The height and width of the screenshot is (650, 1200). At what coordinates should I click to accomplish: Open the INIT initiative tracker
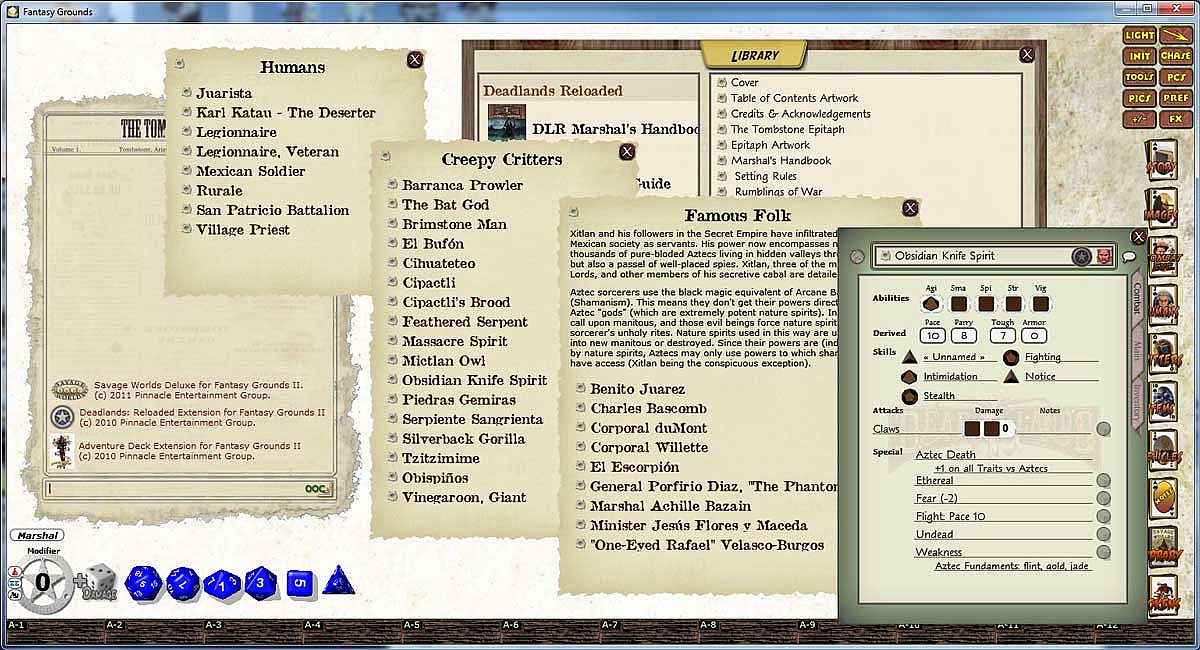tap(1139, 56)
